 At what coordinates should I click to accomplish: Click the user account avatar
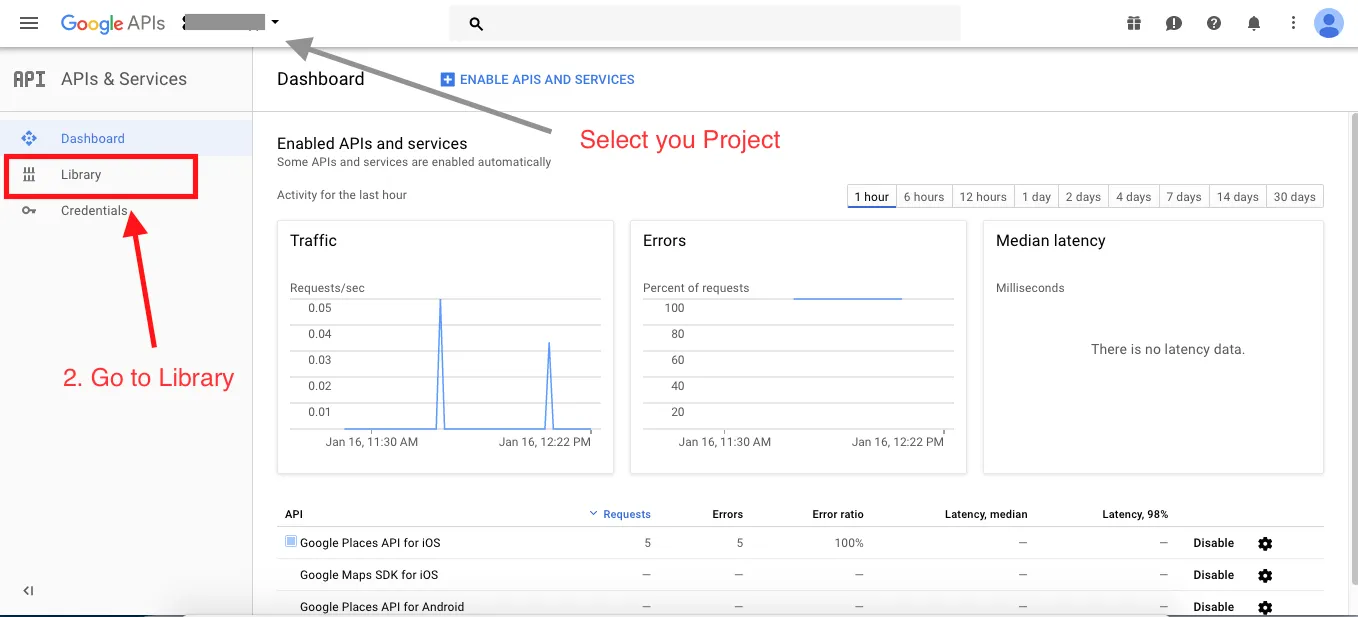[x=1328, y=23]
